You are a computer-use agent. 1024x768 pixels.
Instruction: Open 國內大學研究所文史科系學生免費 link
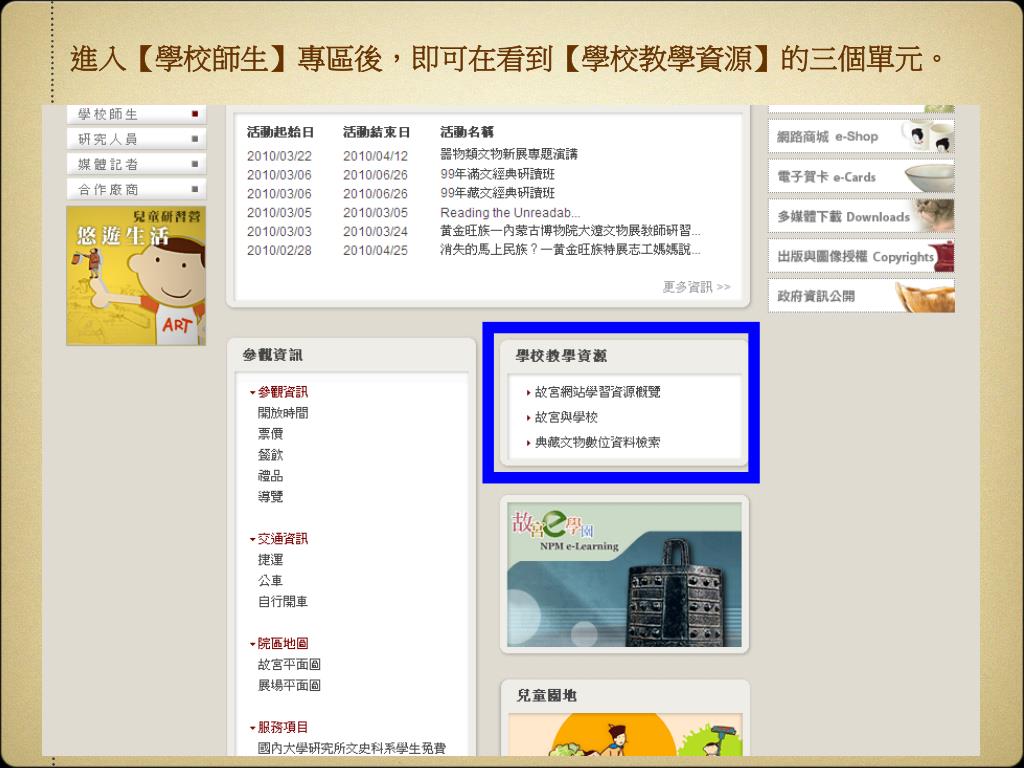coord(351,748)
